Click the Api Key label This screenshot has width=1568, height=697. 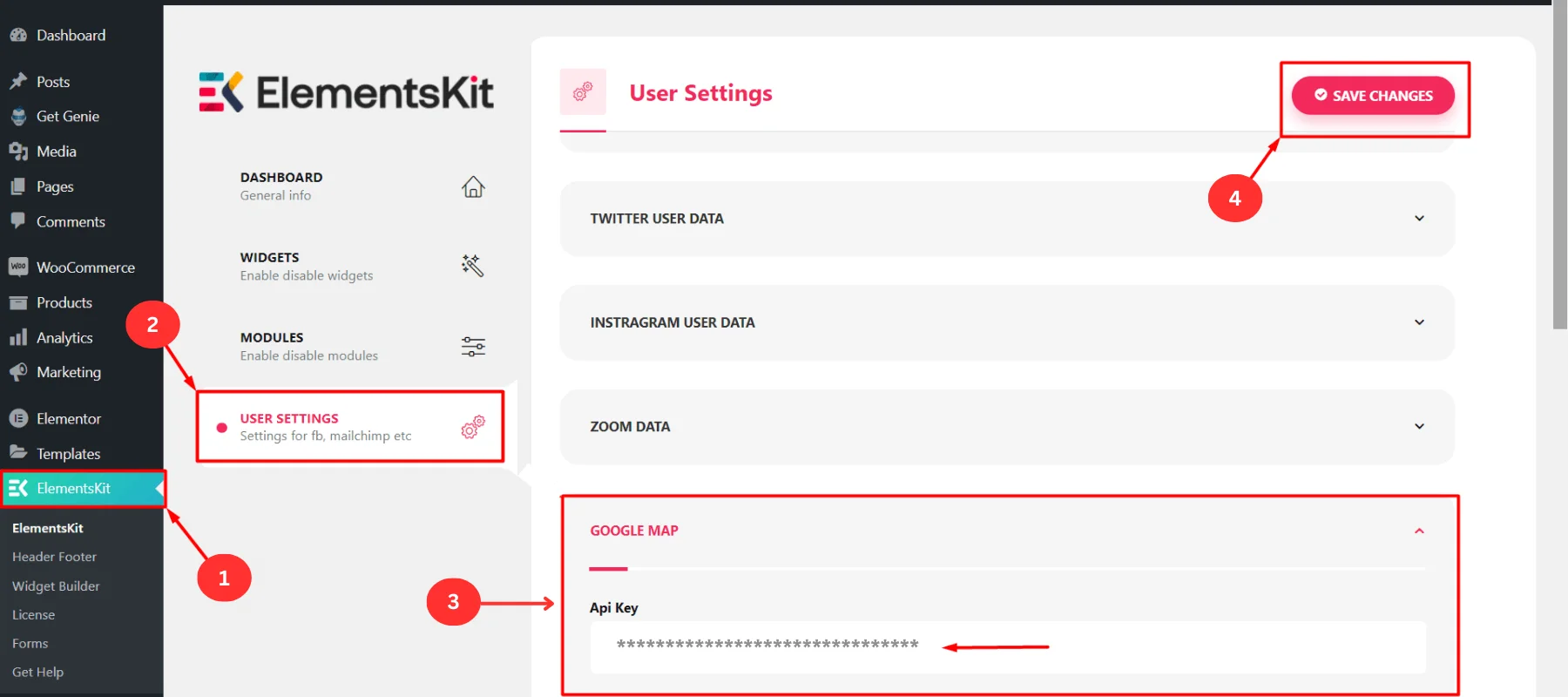click(613, 608)
